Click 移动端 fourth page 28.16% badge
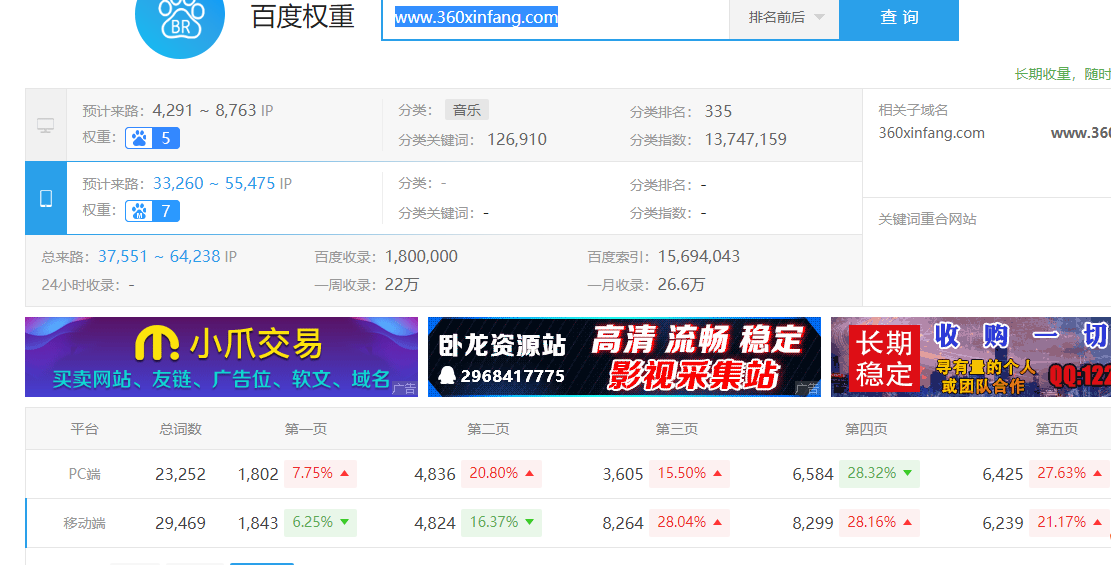Image resolution: width=1111 pixels, height=565 pixels. tap(879, 522)
